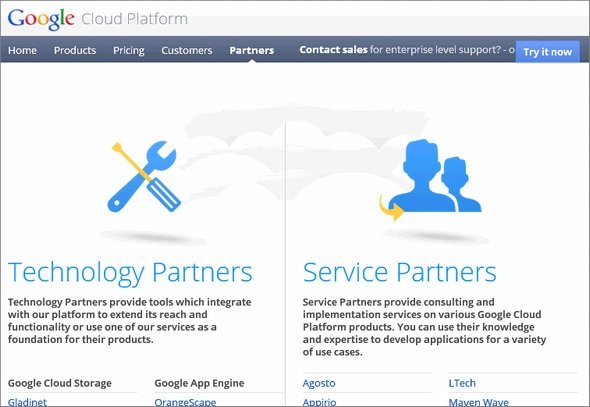
Task: Visit the Maven Wave partner link
Action: (478, 402)
